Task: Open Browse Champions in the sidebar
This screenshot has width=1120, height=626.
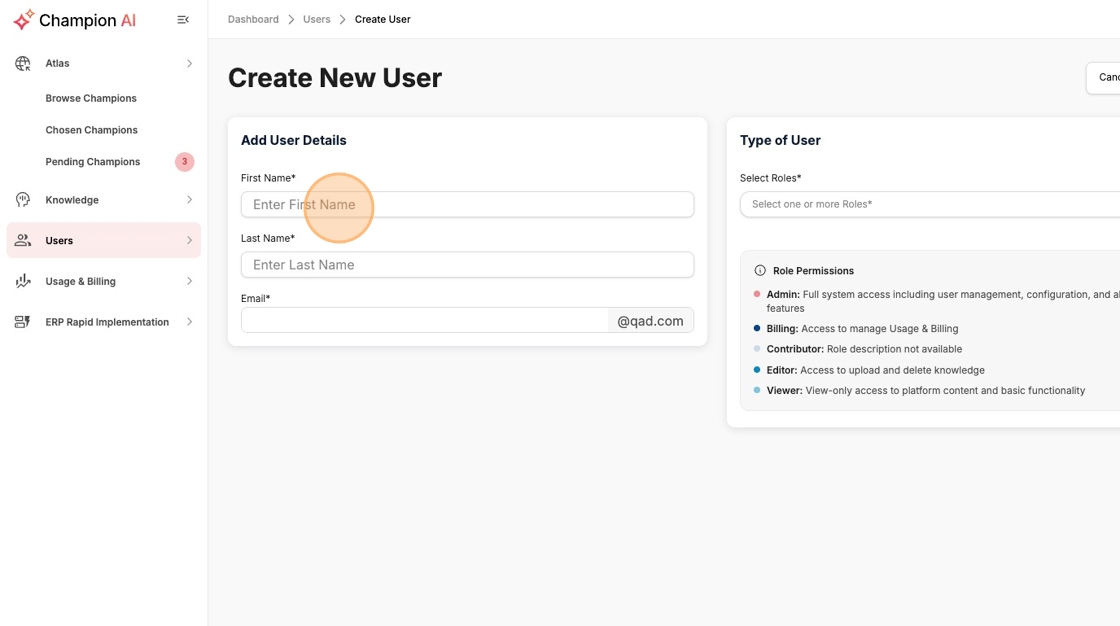Action: click(91, 98)
